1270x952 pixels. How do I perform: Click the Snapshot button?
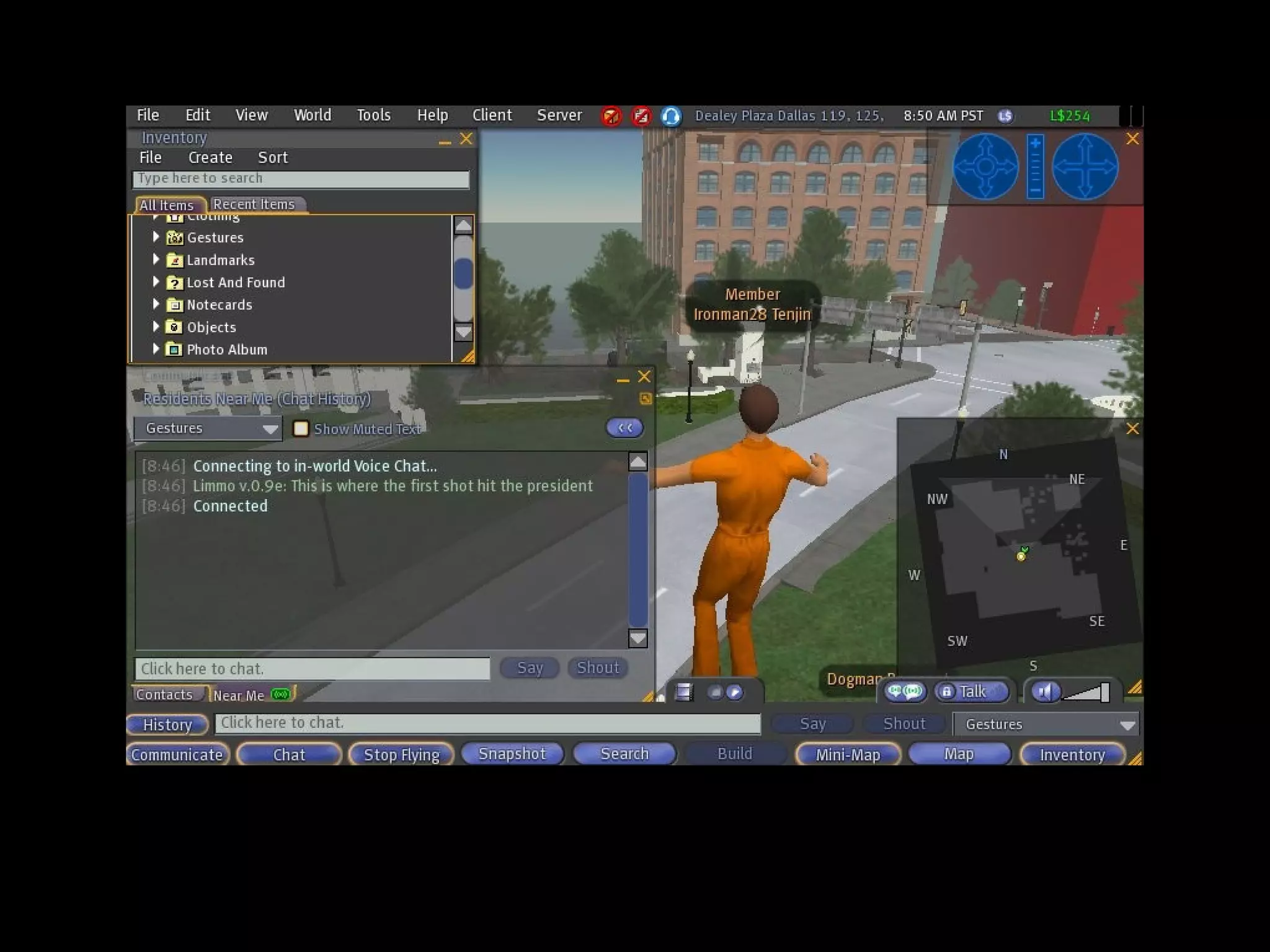tap(512, 754)
